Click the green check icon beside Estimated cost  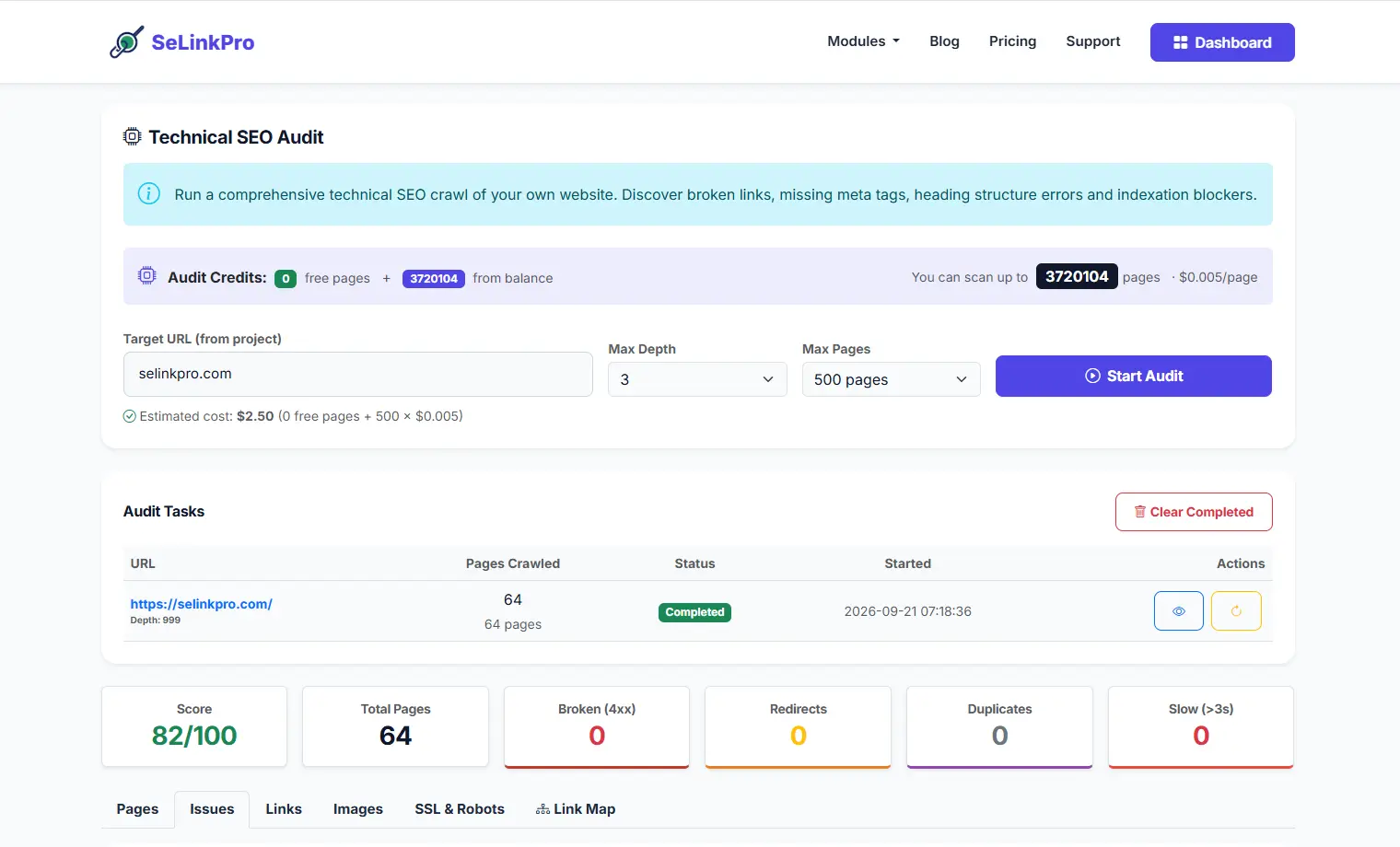[130, 416]
